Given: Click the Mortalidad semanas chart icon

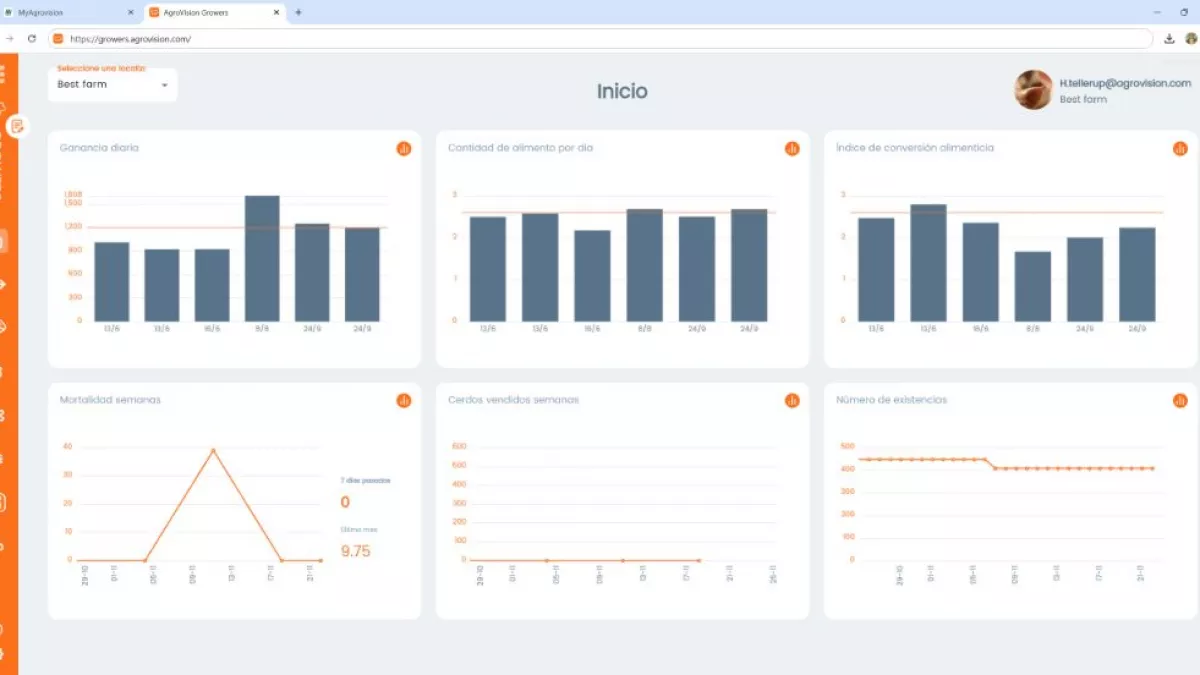Looking at the screenshot, I should pos(404,400).
